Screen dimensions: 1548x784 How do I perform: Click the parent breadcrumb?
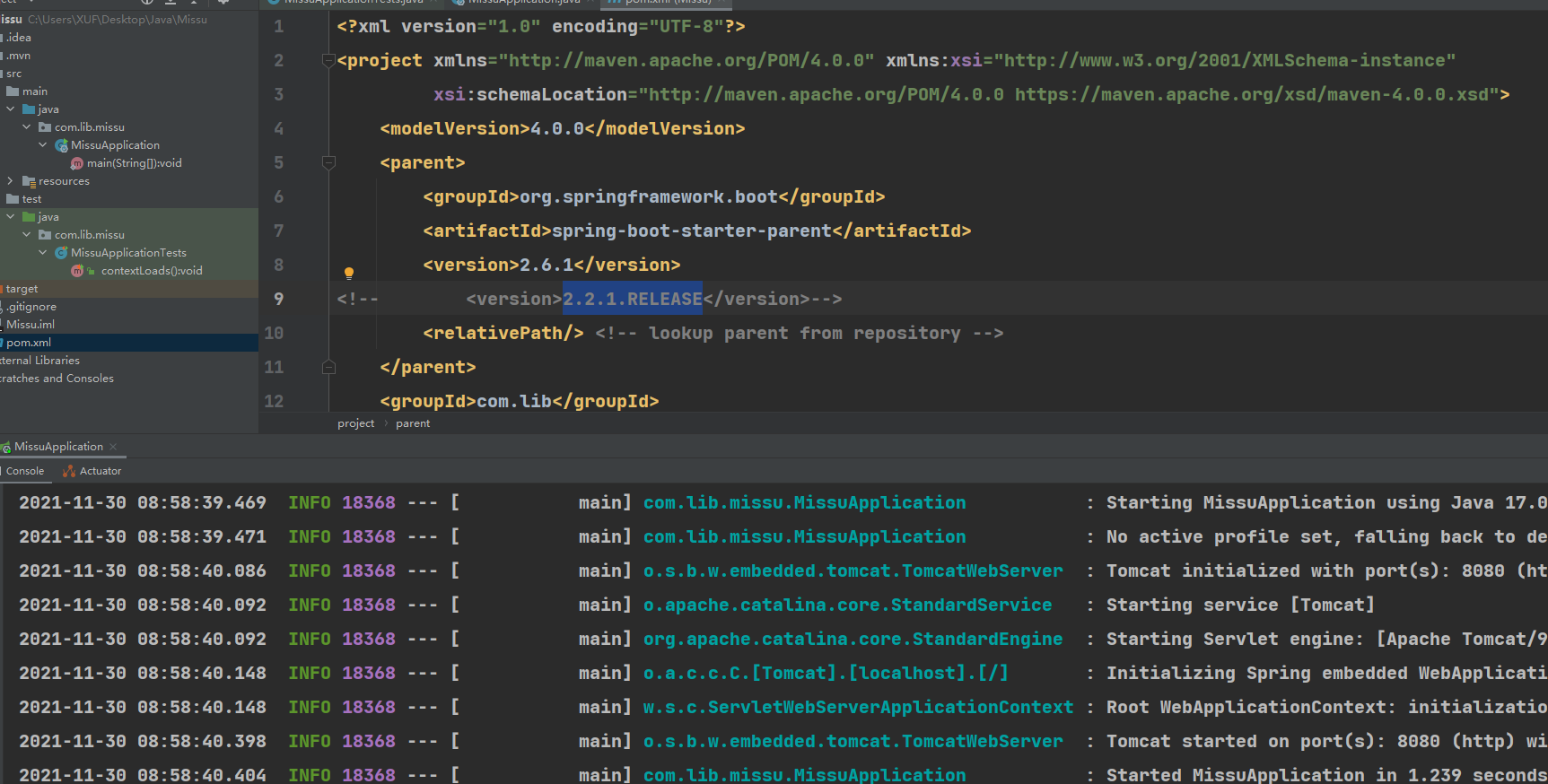click(x=413, y=423)
